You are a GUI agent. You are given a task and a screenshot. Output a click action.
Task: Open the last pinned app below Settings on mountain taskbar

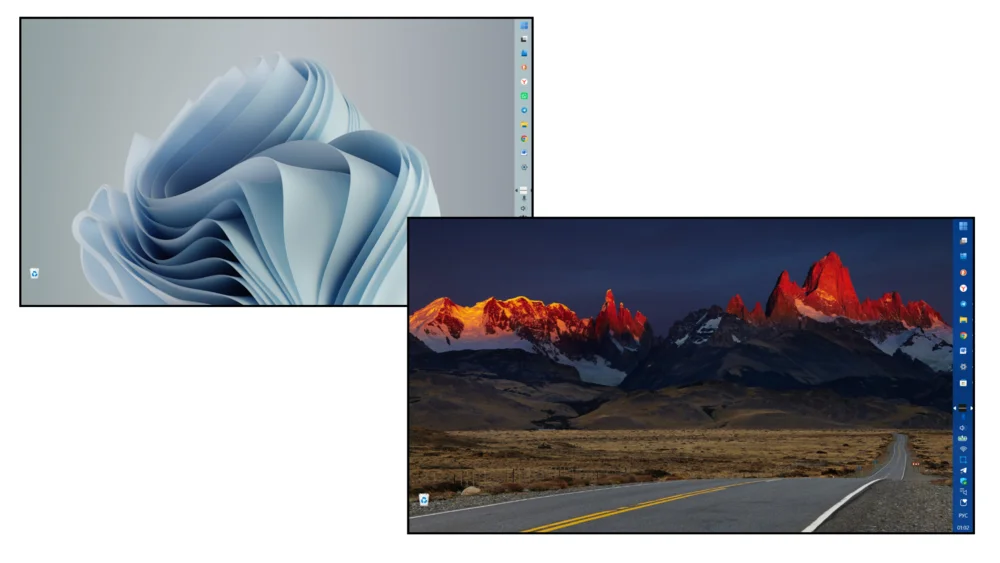click(x=963, y=383)
